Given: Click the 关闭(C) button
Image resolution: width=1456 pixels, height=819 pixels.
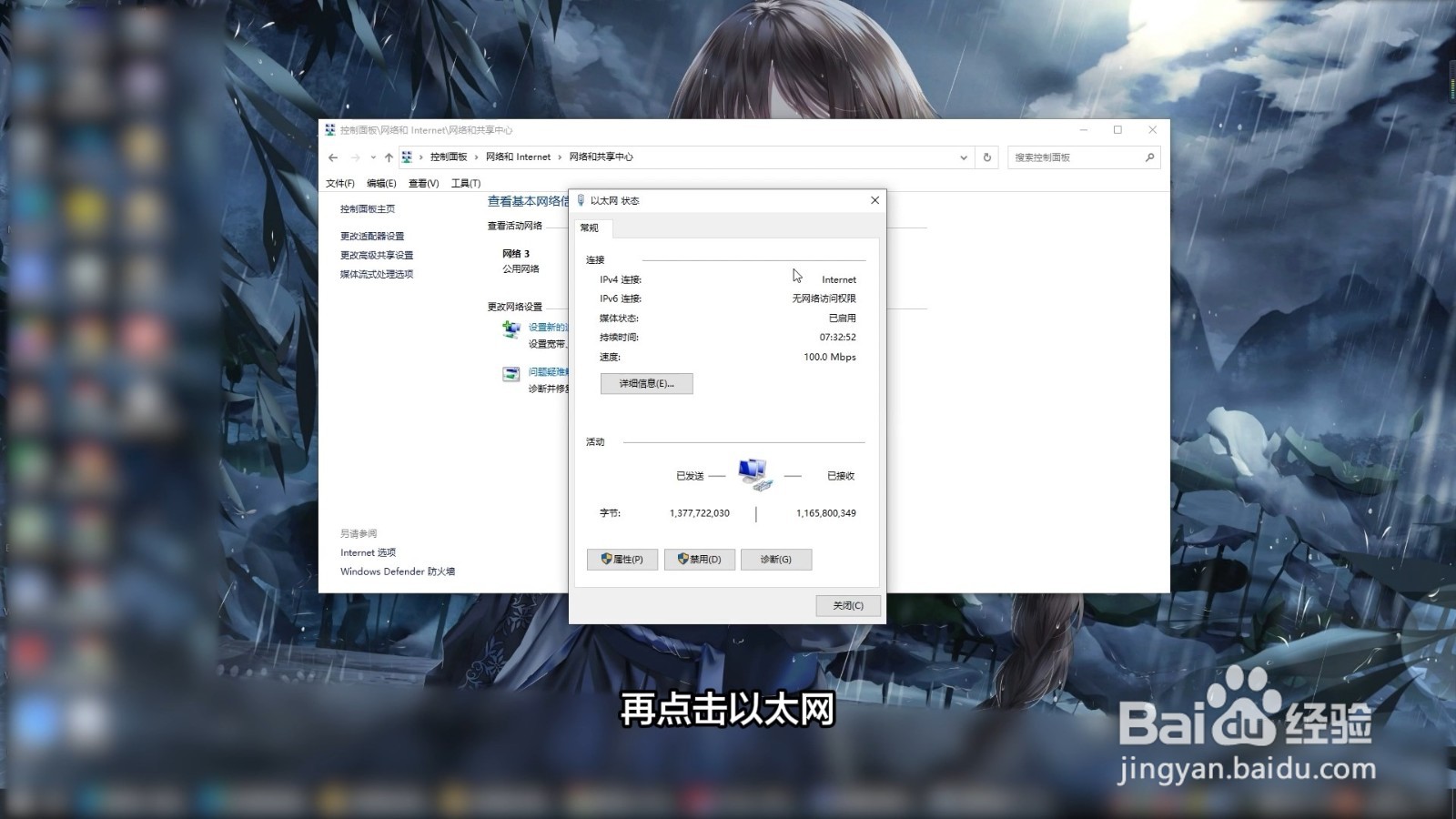Looking at the screenshot, I should 848,605.
